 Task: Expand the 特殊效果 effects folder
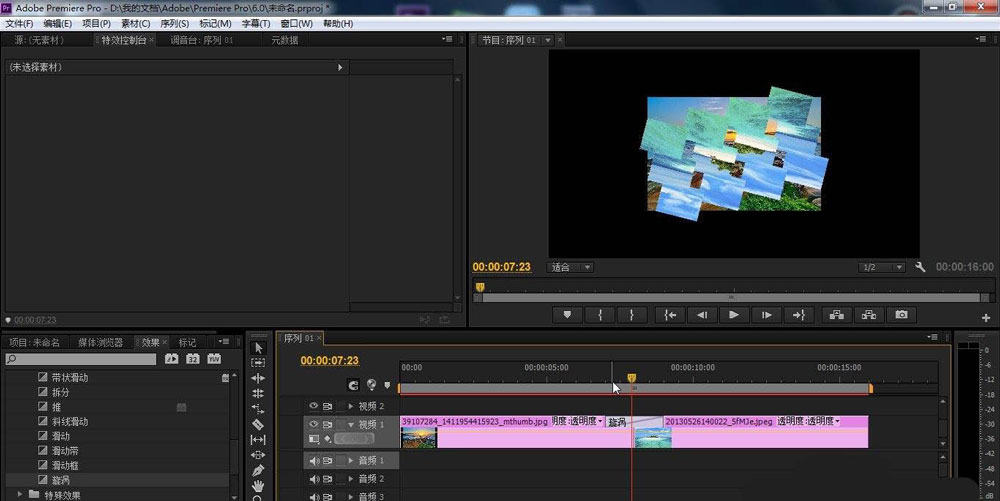[x=22, y=494]
